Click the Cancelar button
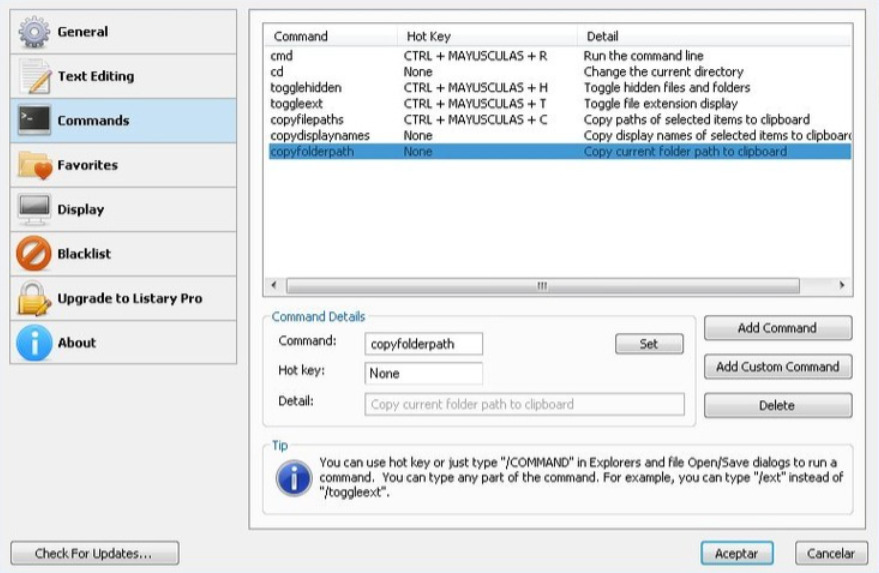Image resolution: width=879 pixels, height=573 pixels. pos(831,553)
